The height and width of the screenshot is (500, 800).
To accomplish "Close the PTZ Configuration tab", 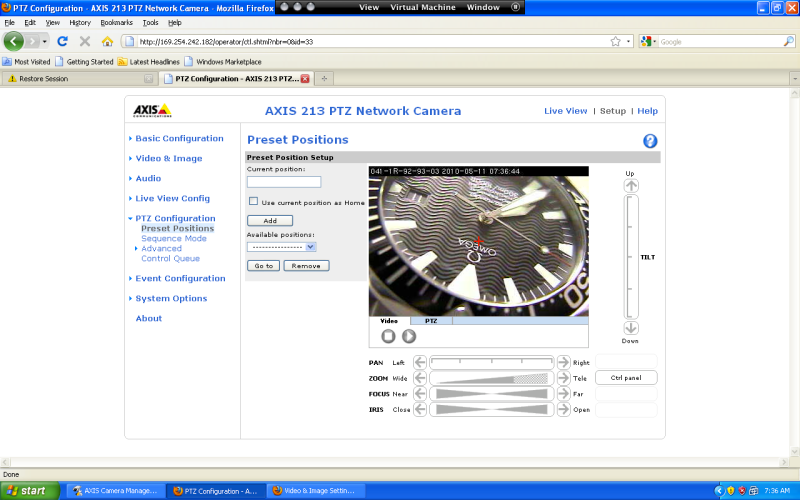I will [305, 79].
